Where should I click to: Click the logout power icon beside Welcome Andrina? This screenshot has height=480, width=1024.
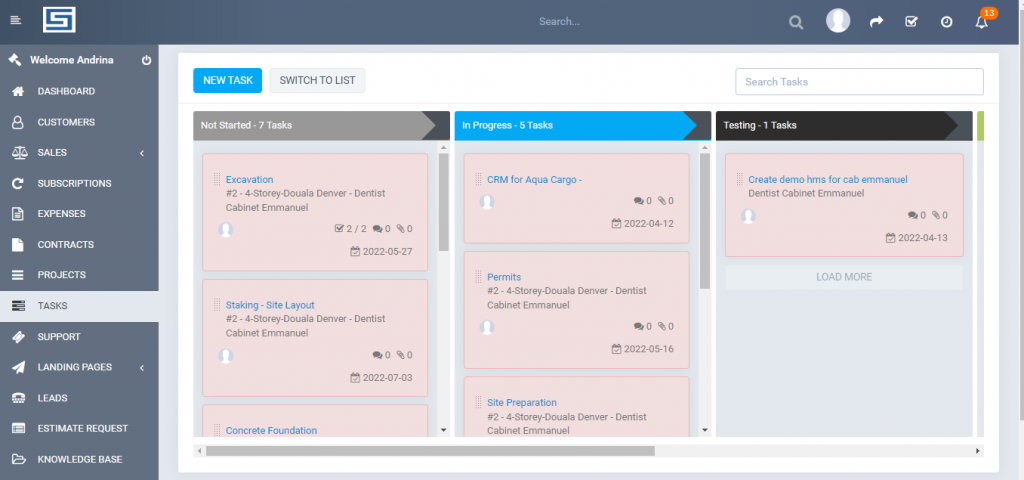[146, 60]
